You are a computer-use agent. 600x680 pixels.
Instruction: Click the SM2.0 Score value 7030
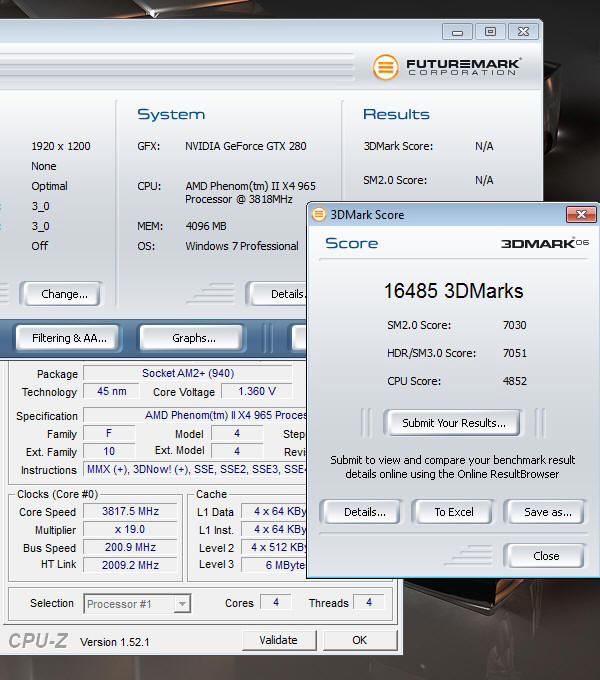pos(515,325)
